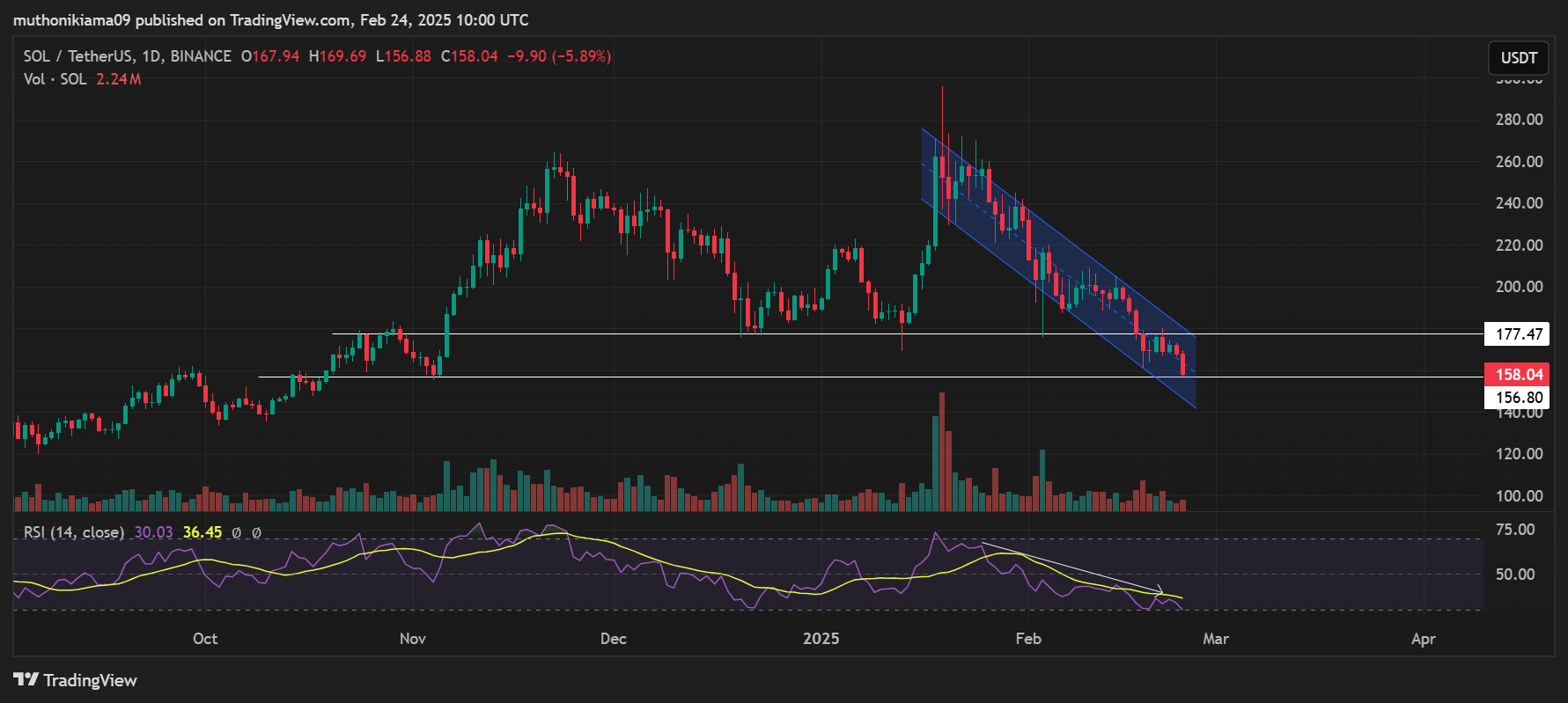This screenshot has height=703, width=1568.
Task: Click the Apr label on time axis
Action: 1423,639
